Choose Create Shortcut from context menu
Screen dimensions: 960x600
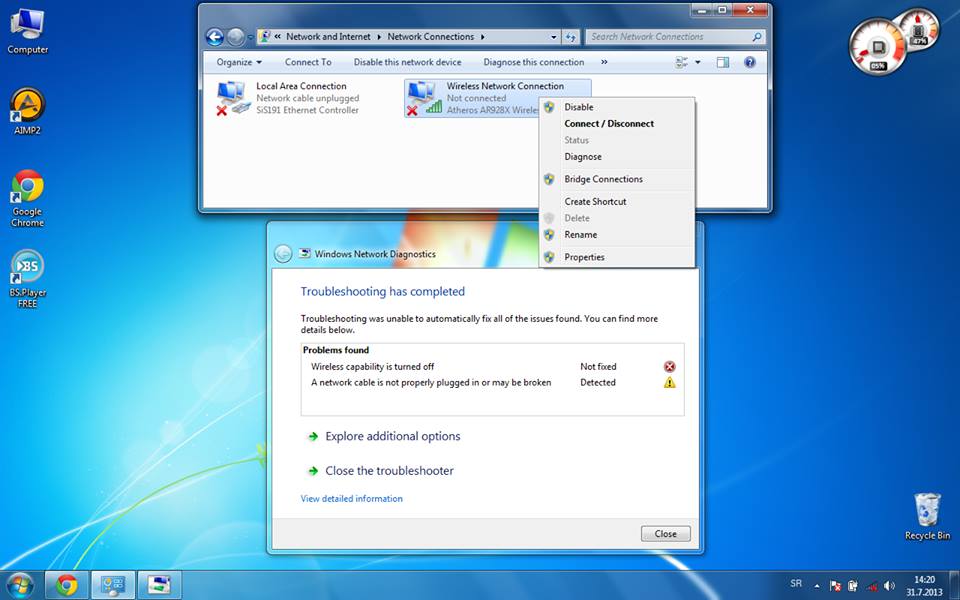pyautogui.click(x=617, y=201)
